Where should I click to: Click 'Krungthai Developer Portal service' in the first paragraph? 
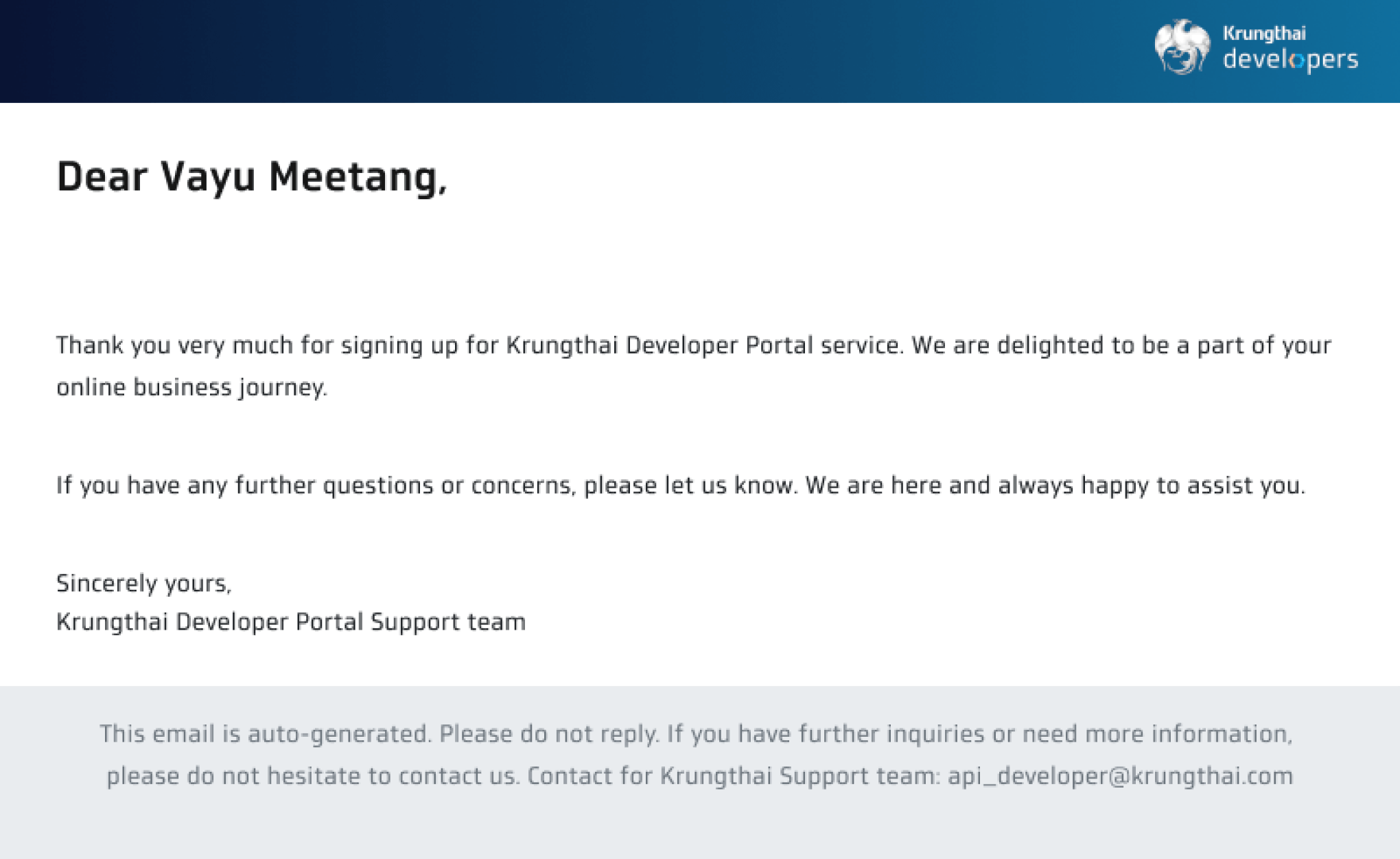(703, 345)
